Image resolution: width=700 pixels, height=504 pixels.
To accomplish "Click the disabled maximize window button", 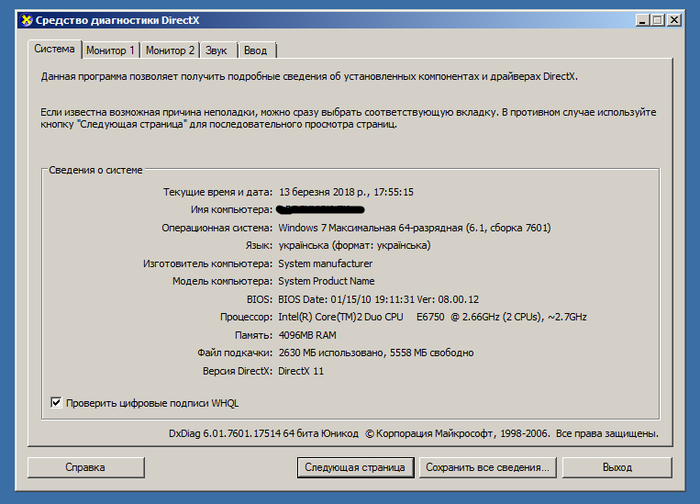I will point(658,20).
